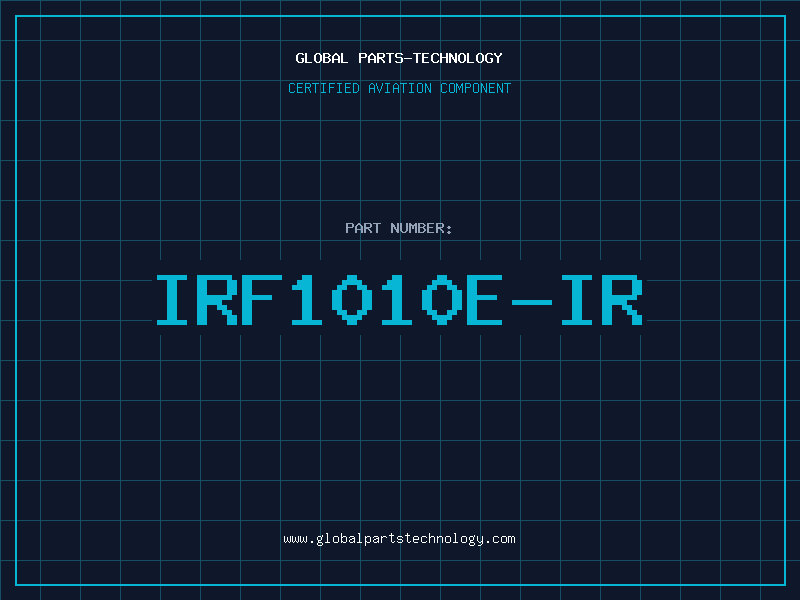Viewport: 800px width, 600px height.
Task: Click the GLOBAL PARTS-TECHNOLOGY heading
Action: click(399, 58)
